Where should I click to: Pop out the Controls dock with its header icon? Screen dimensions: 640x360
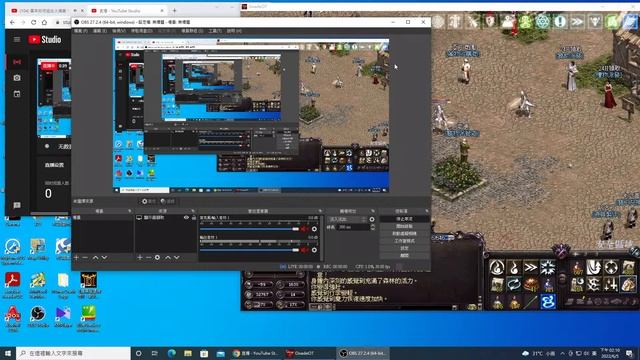pyautogui.click(x=427, y=211)
